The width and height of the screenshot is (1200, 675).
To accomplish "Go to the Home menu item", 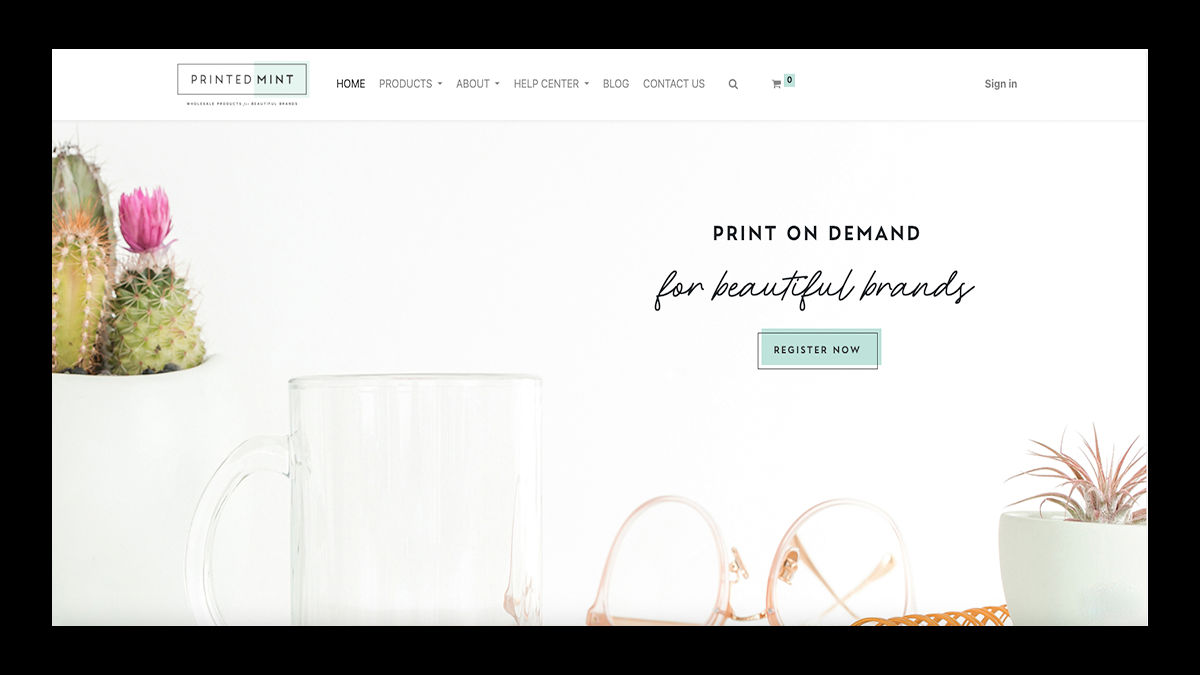I will (351, 84).
